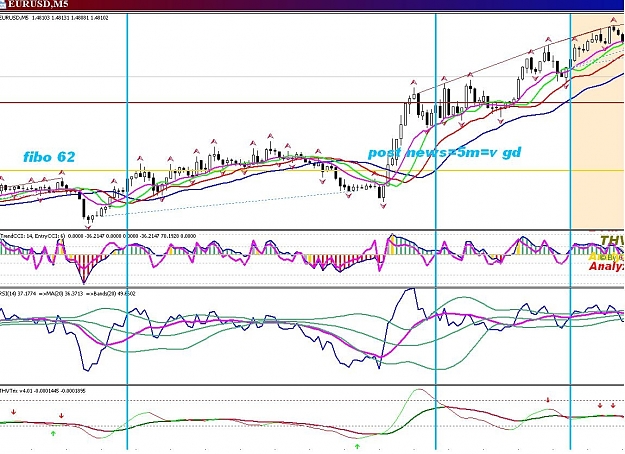Click the RSI(14) 37.1774 indicator label
The height and width of the screenshot is (454, 625).
[x=68, y=294]
